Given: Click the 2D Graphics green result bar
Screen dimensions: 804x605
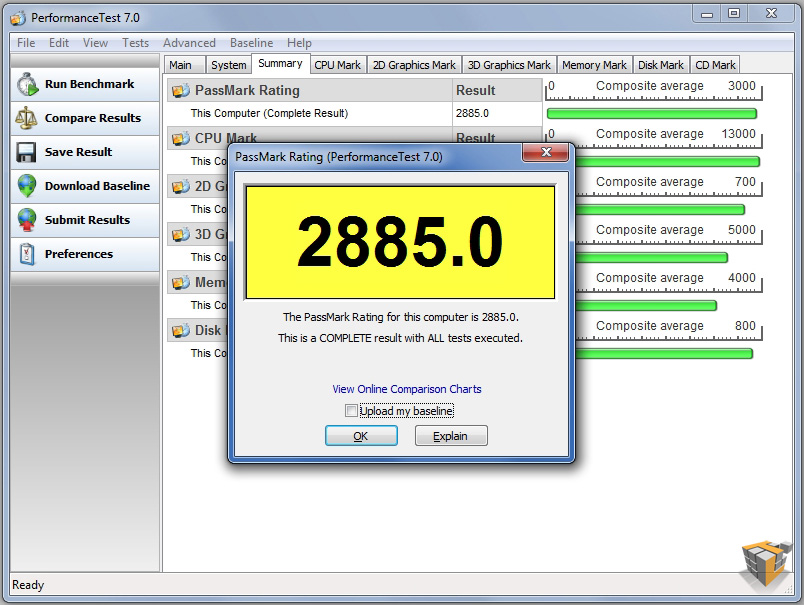Looking at the screenshot, I should [x=659, y=210].
